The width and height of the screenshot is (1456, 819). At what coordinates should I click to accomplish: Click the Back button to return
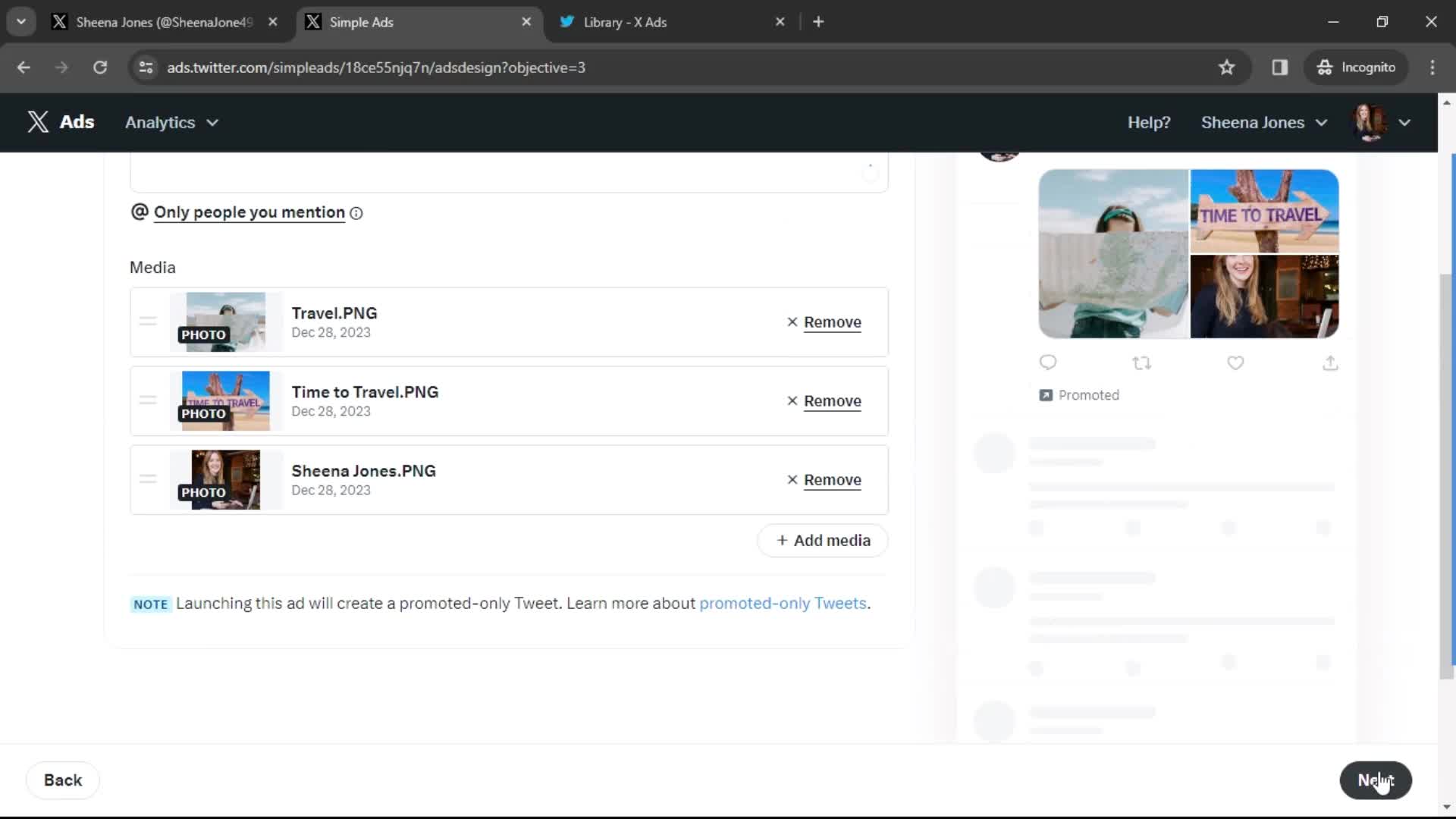(x=62, y=779)
